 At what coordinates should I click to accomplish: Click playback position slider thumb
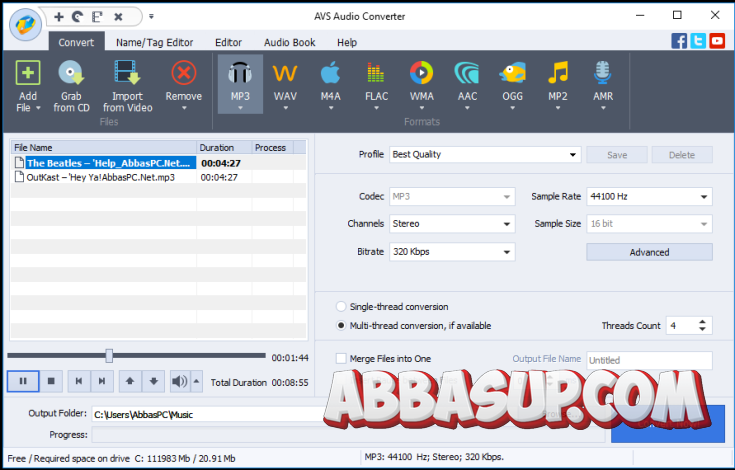pyautogui.click(x=109, y=356)
